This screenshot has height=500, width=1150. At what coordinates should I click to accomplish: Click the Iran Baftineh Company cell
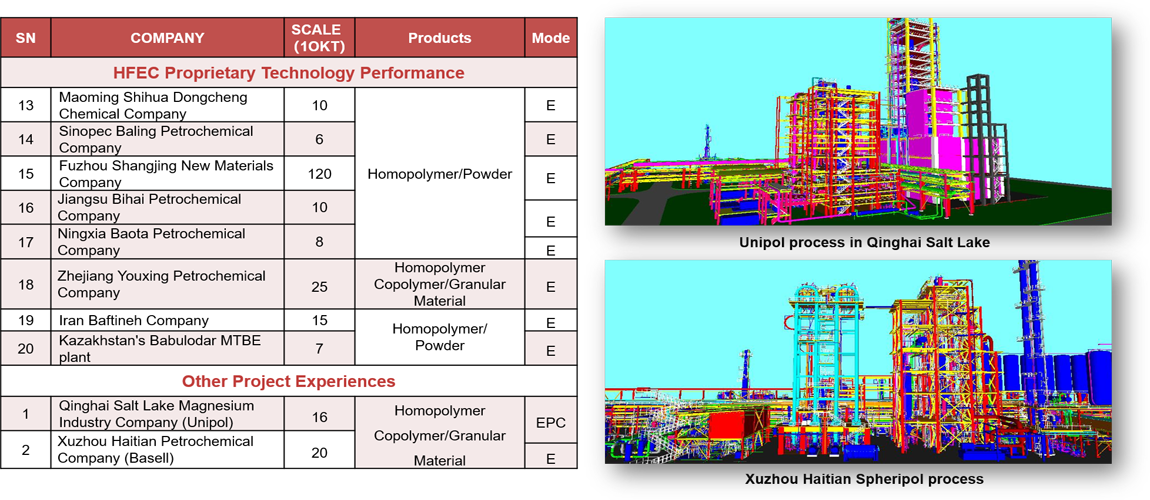click(167, 321)
